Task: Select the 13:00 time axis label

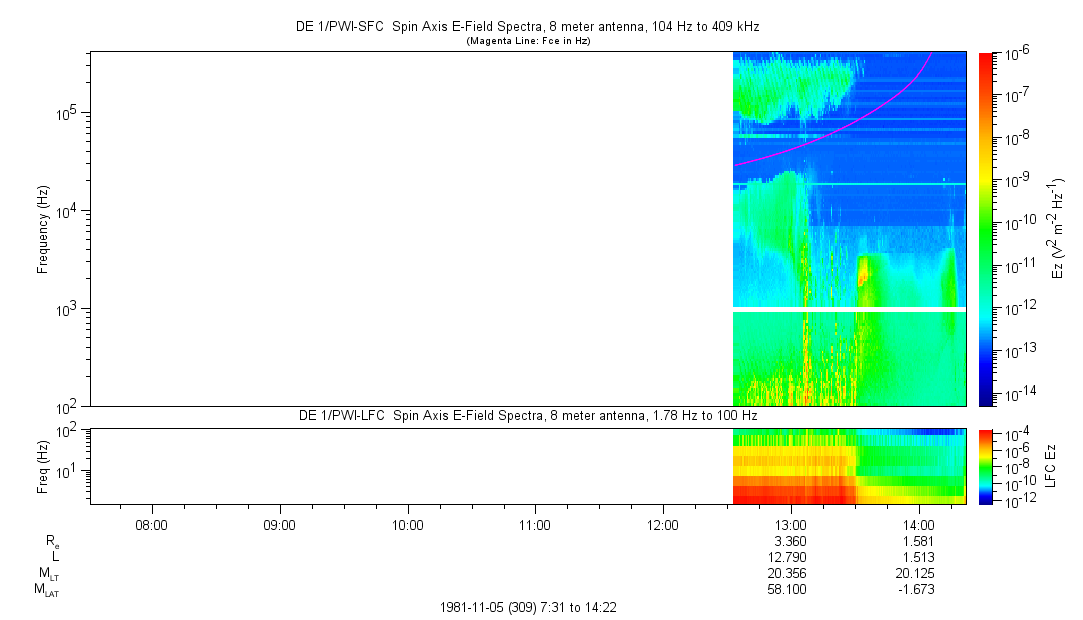Action: tap(791, 524)
